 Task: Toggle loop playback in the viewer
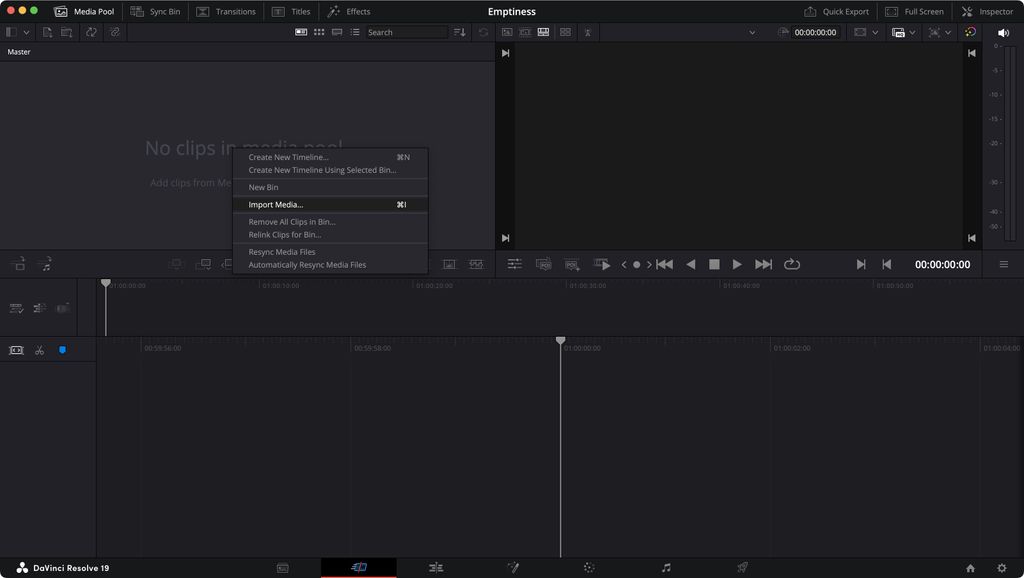tap(793, 264)
